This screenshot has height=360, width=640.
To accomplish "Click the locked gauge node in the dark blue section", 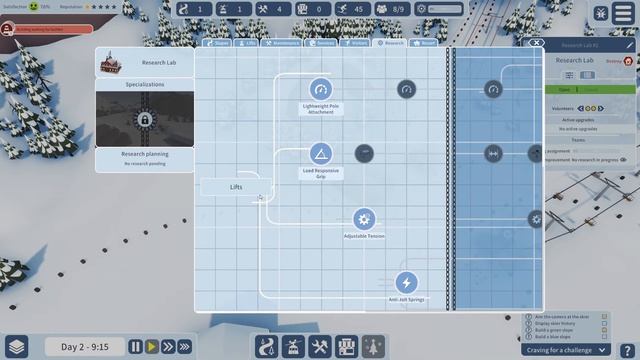I will point(493,89).
